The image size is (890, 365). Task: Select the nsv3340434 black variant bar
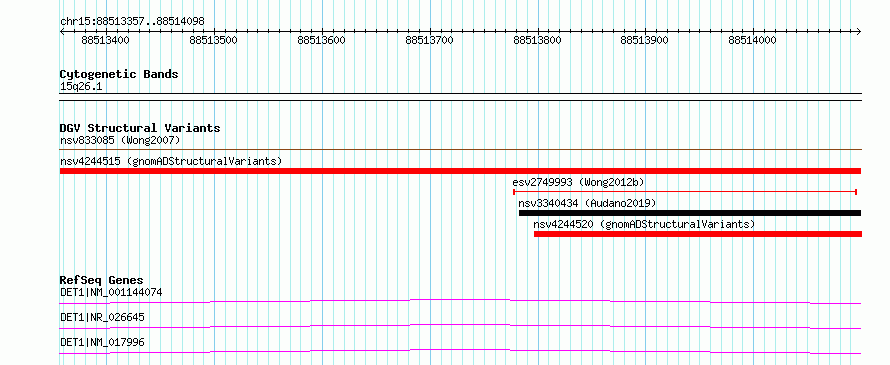coord(690,213)
